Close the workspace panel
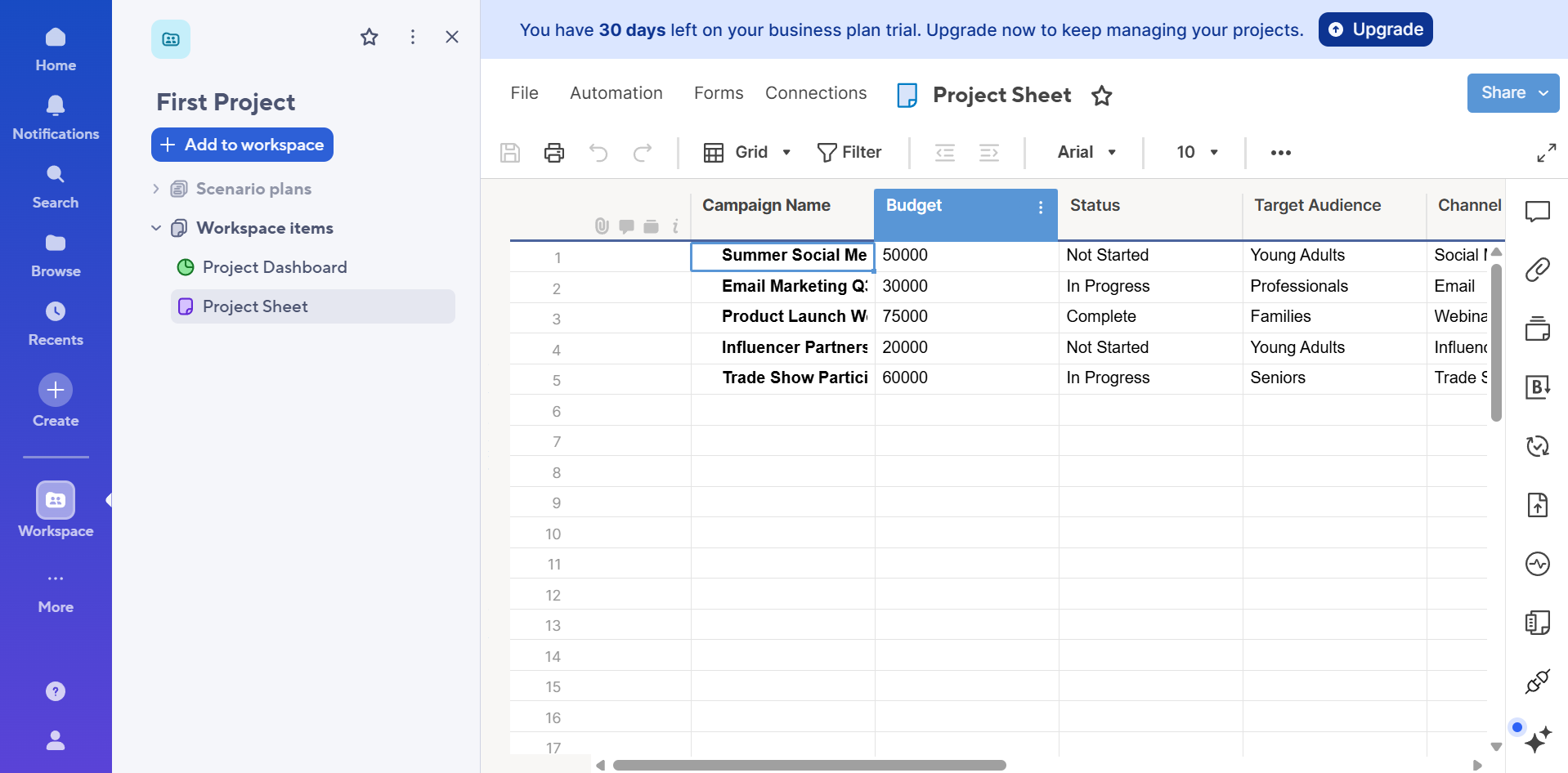1568x773 pixels. pyautogui.click(x=452, y=37)
